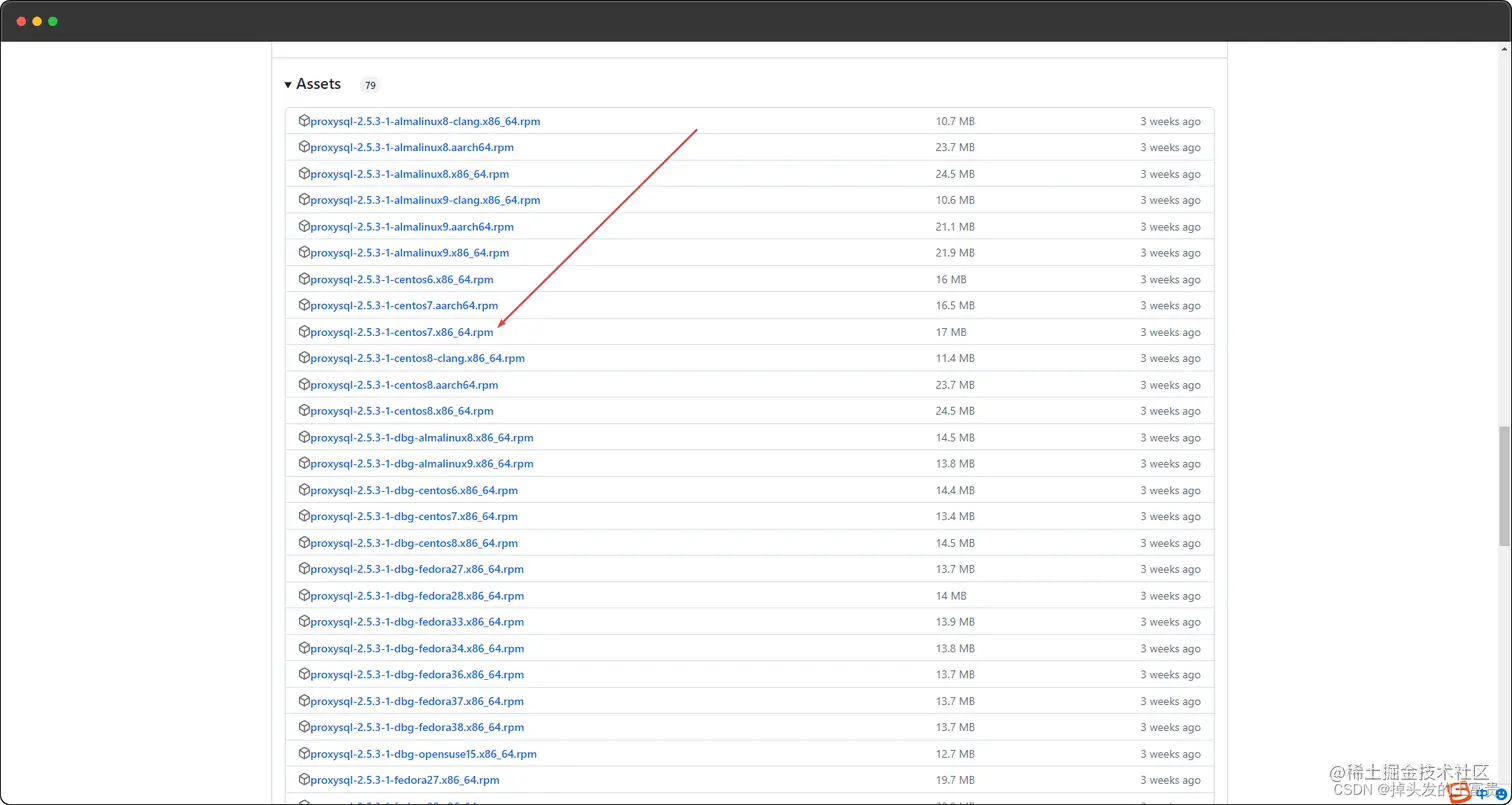Click the 16 MB size value

(951, 280)
